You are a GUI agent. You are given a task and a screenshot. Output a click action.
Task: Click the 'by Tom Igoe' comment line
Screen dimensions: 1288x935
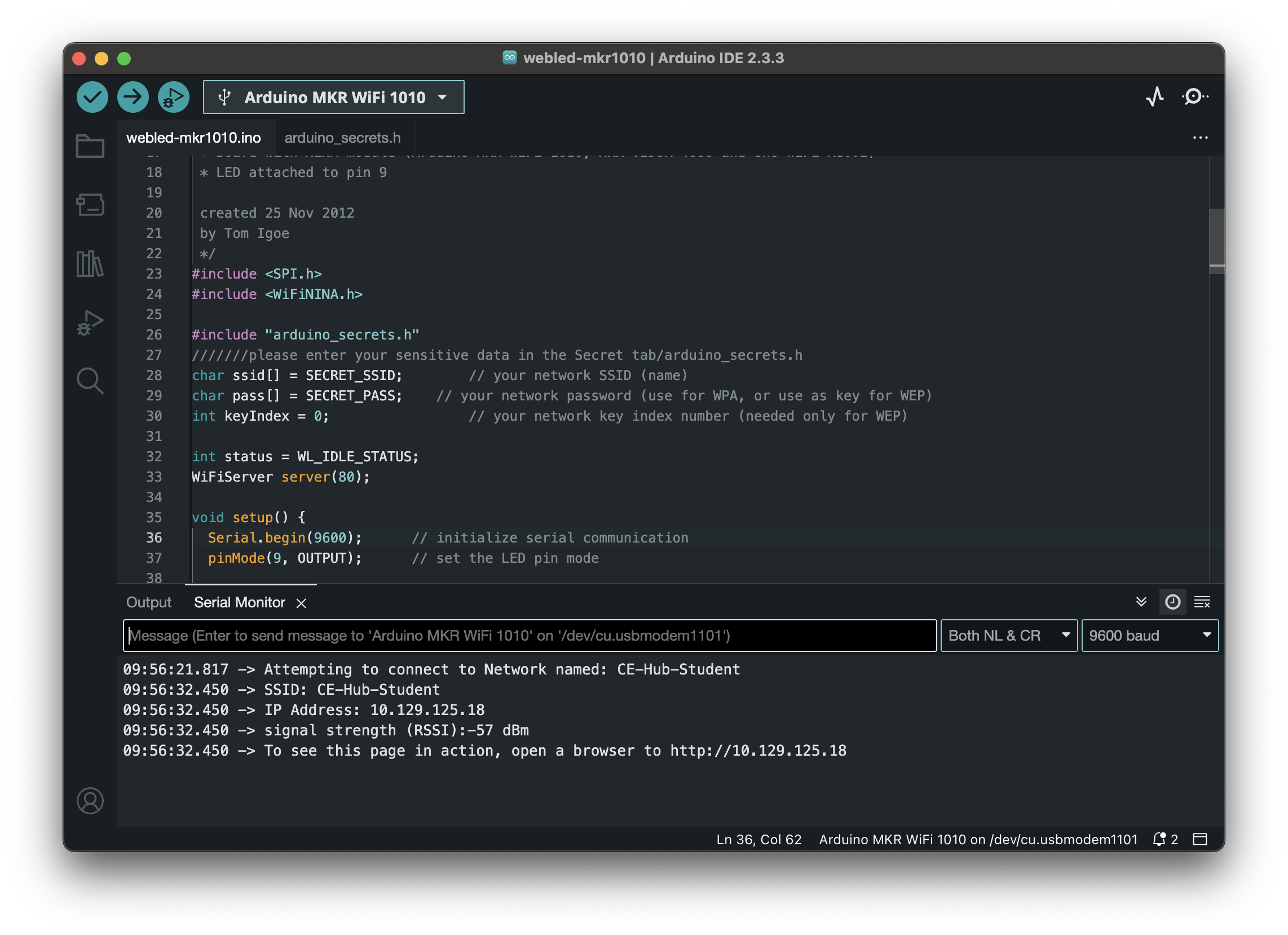(244, 233)
